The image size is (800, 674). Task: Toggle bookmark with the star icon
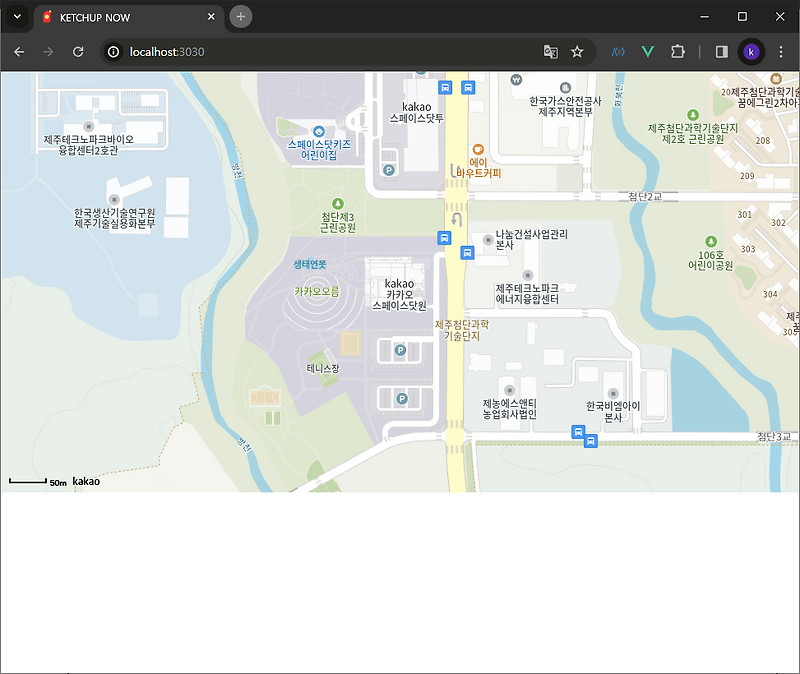[579, 51]
